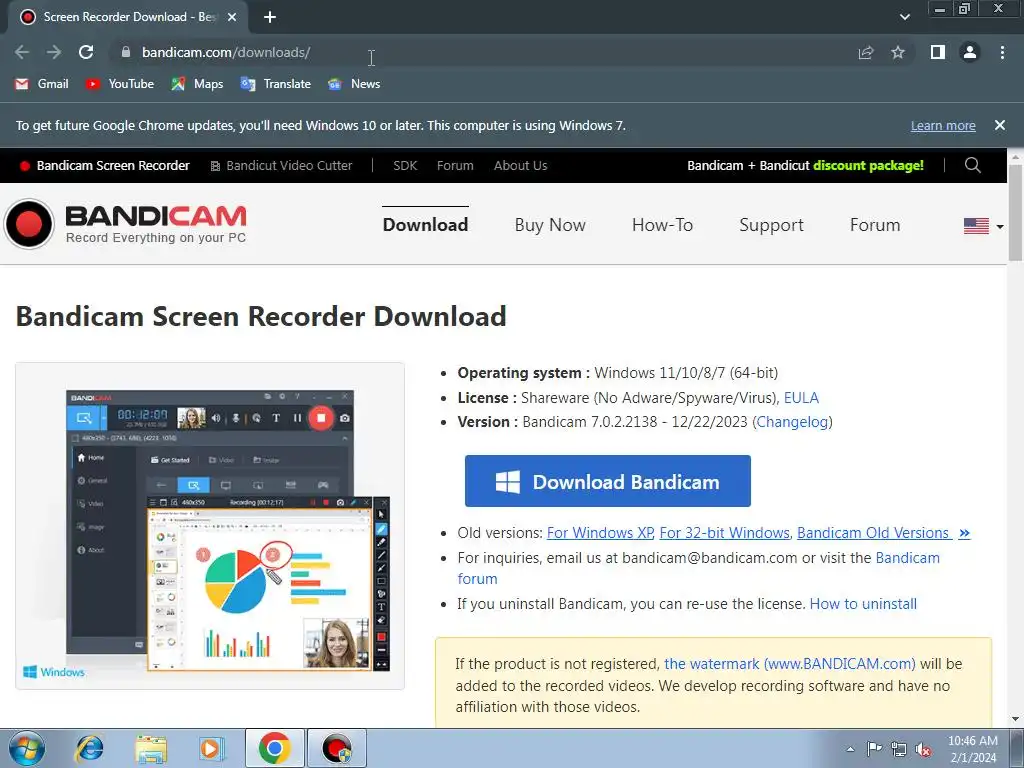
Task: Open File Explorer from taskbar
Action: pos(151,748)
